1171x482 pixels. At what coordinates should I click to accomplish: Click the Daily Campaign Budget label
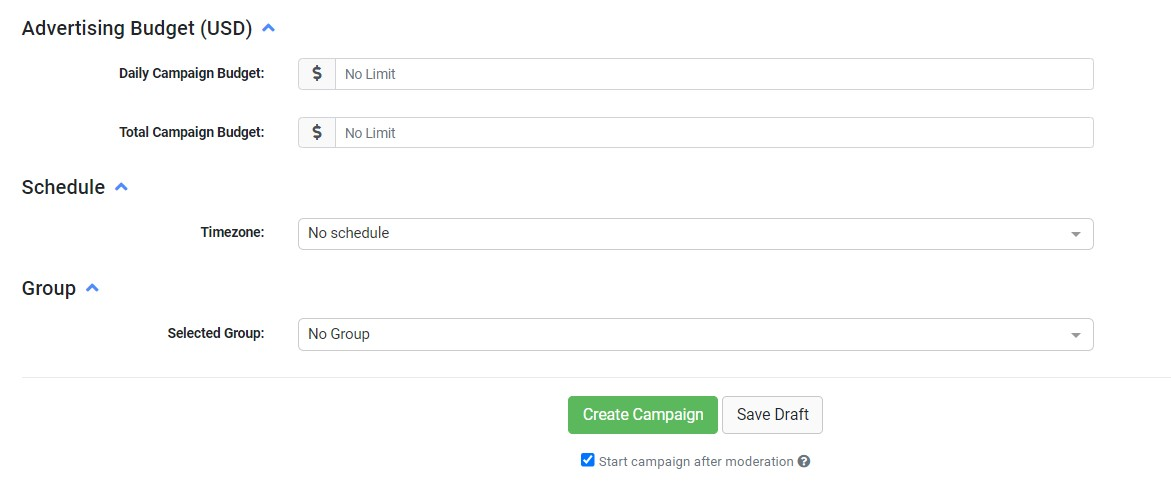191,73
